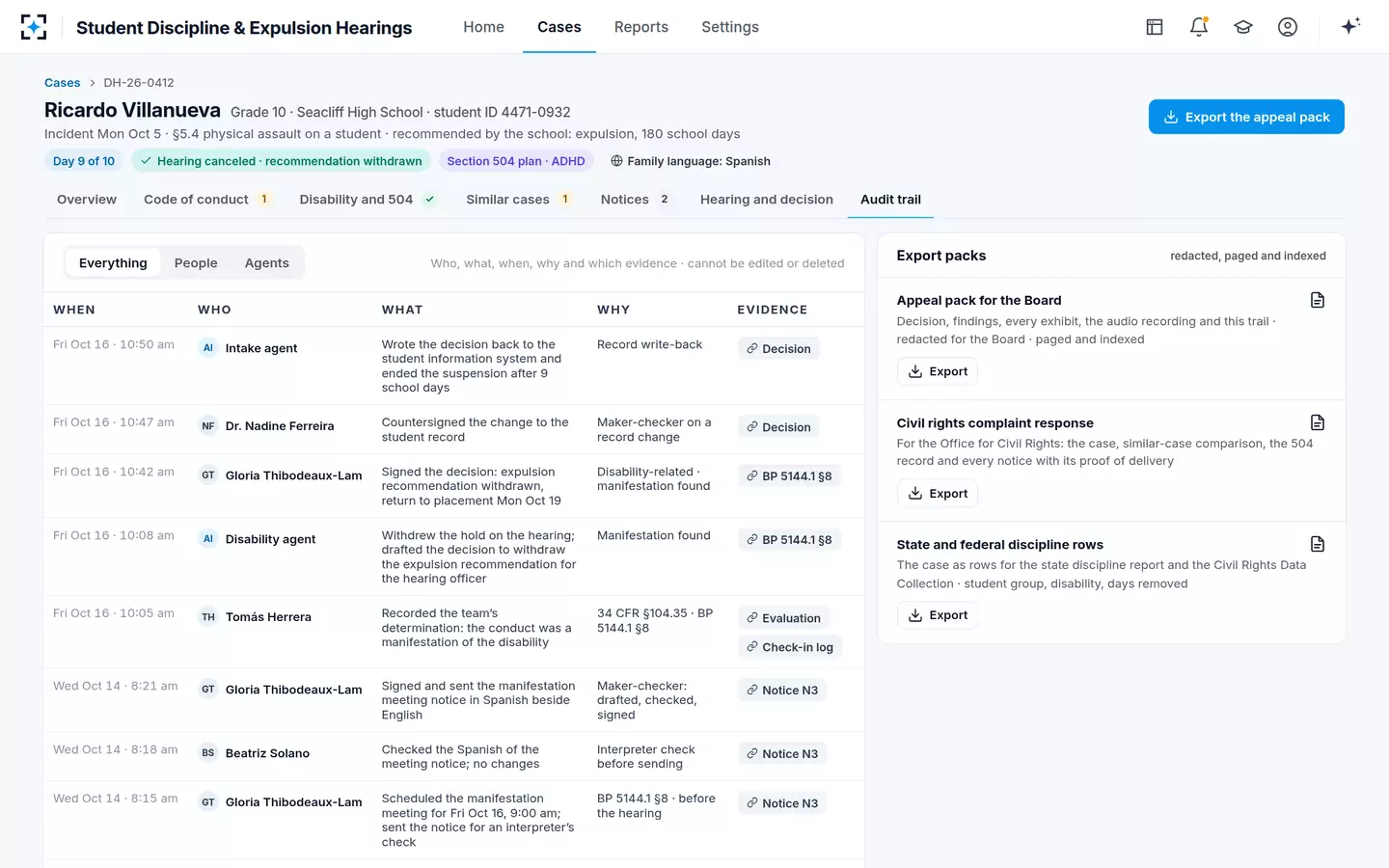Open BP 5144.1 §8 evidence at 10:42 am
The height and width of the screenshot is (868, 1389).
click(x=789, y=476)
